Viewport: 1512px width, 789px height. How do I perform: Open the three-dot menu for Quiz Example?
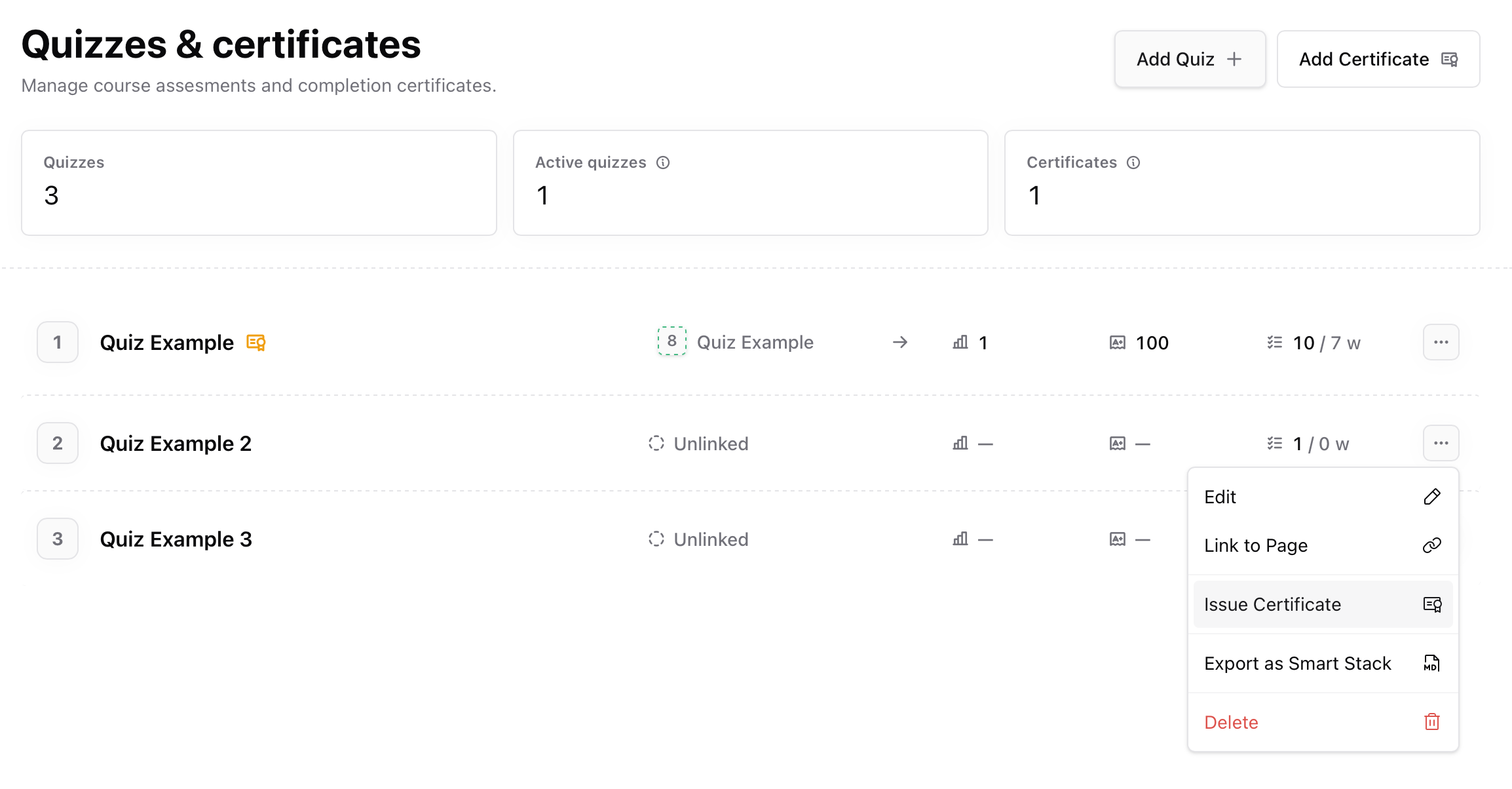1441,342
